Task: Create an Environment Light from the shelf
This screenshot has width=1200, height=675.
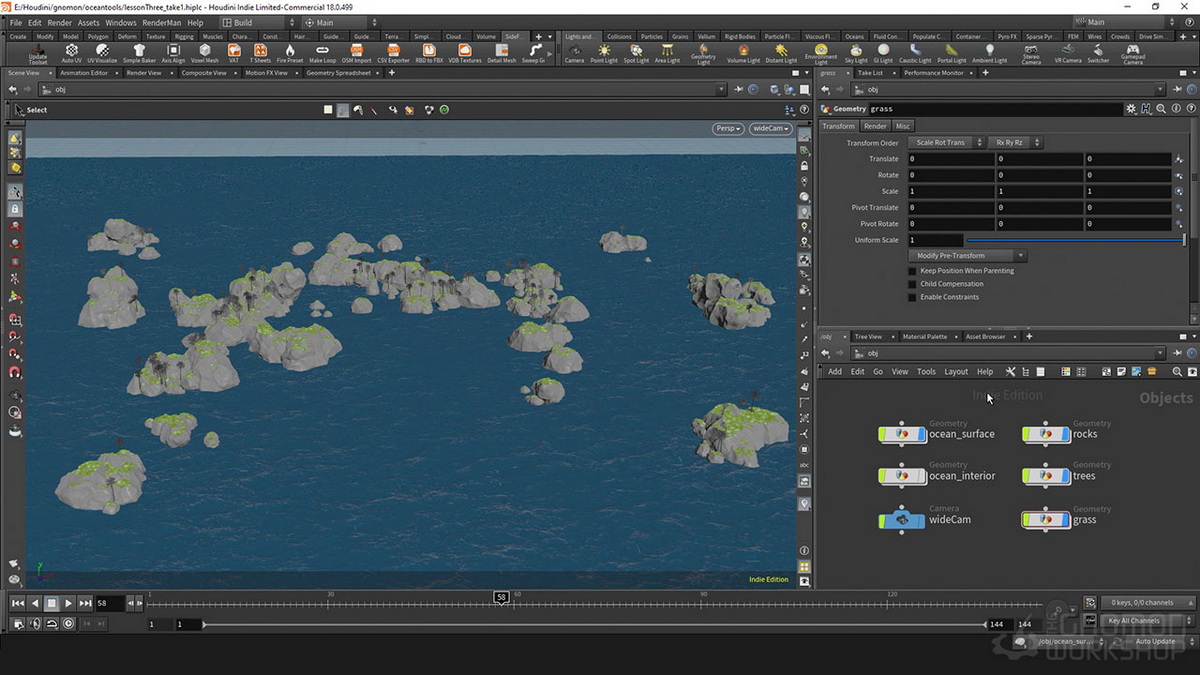Action: [821, 54]
